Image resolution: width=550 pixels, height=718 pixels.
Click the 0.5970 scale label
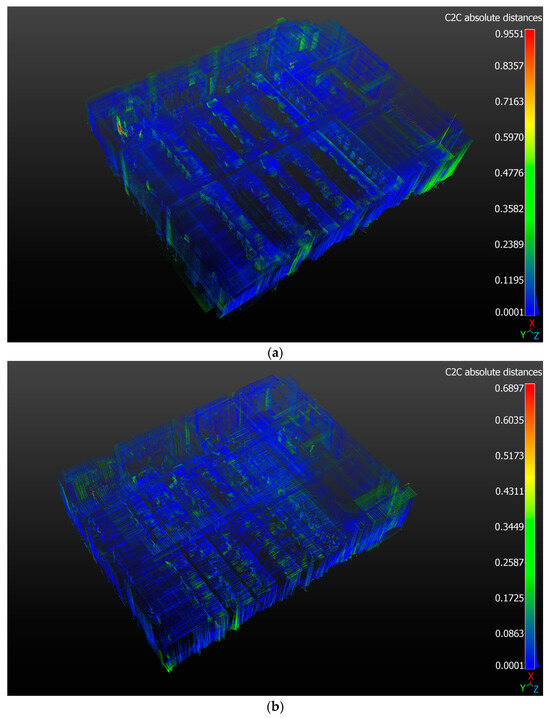(509, 137)
